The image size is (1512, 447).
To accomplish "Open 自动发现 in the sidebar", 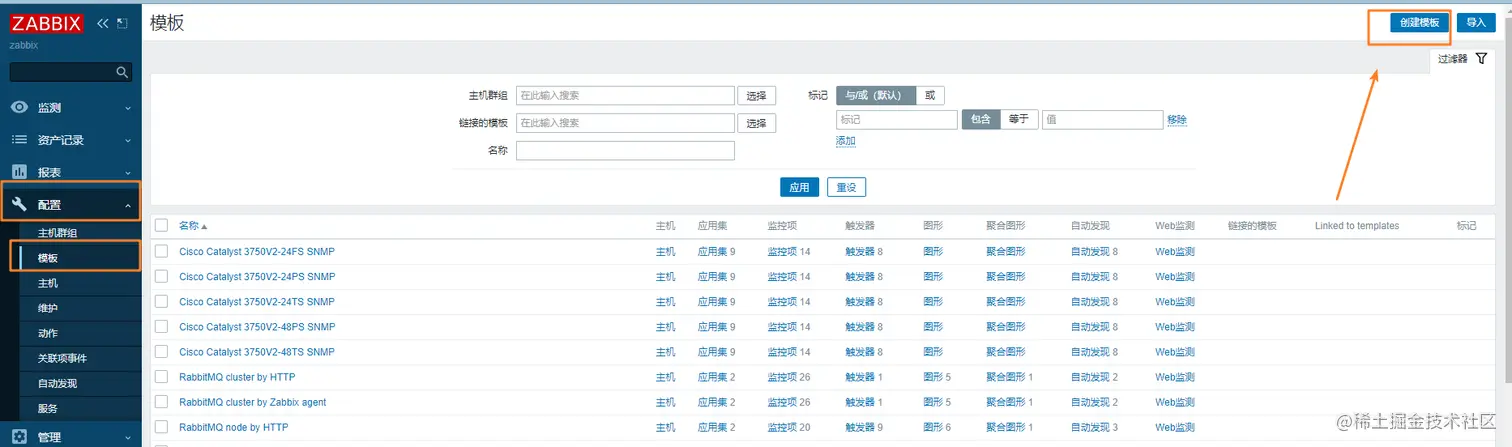I will (57, 383).
